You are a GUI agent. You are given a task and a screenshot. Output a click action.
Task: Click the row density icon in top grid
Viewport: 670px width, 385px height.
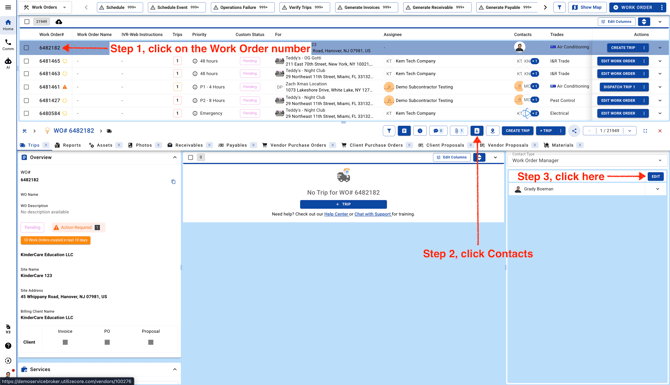click(644, 21)
